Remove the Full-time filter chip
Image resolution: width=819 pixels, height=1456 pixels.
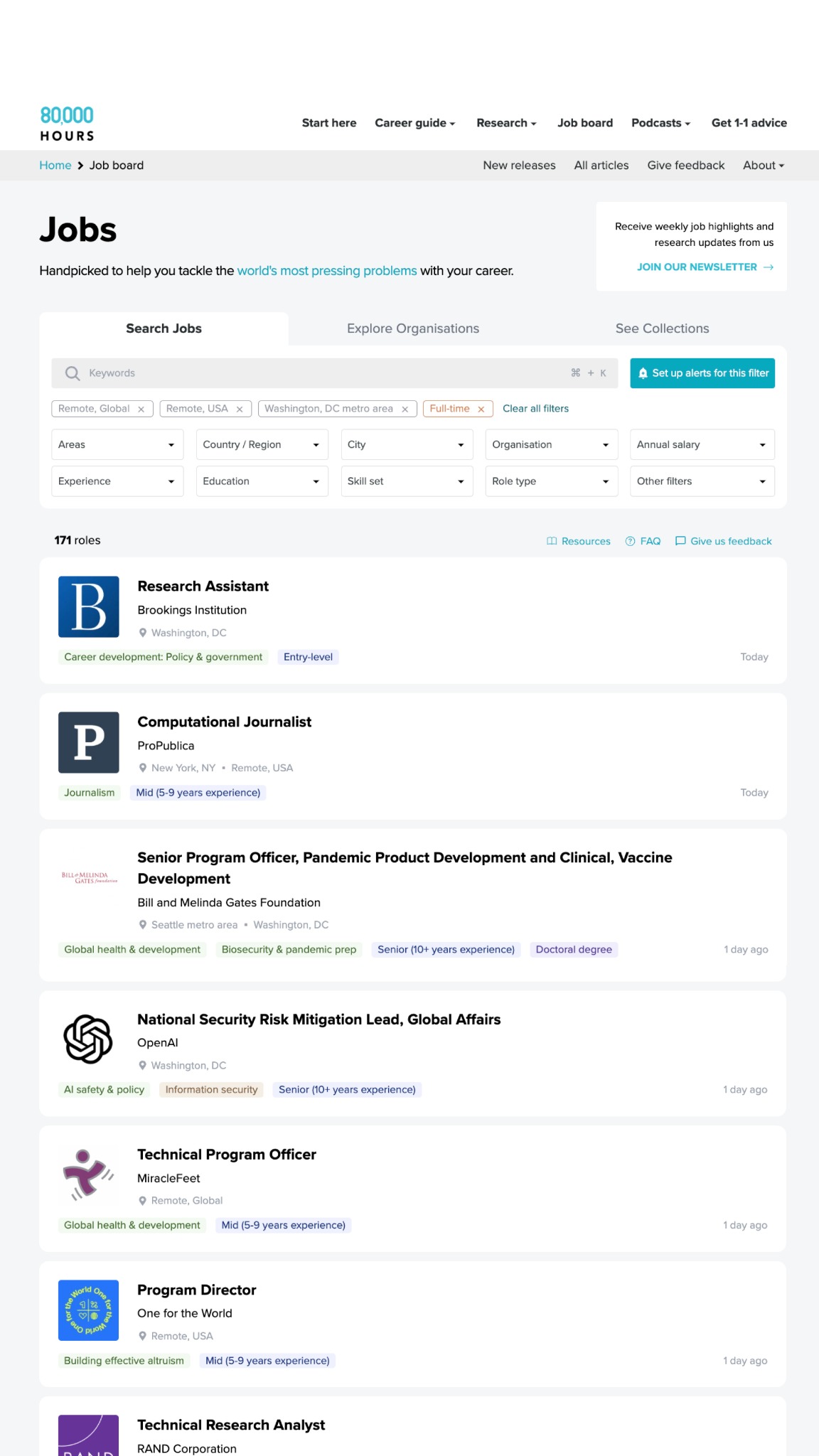(x=481, y=409)
